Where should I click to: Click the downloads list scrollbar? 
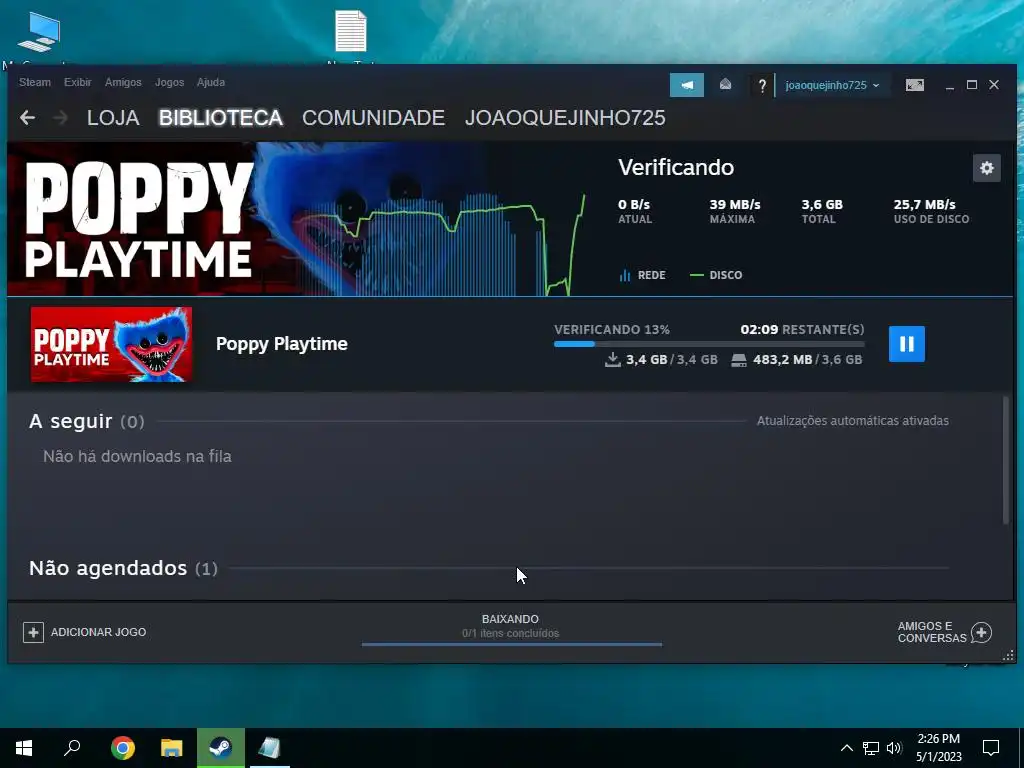[1006, 460]
